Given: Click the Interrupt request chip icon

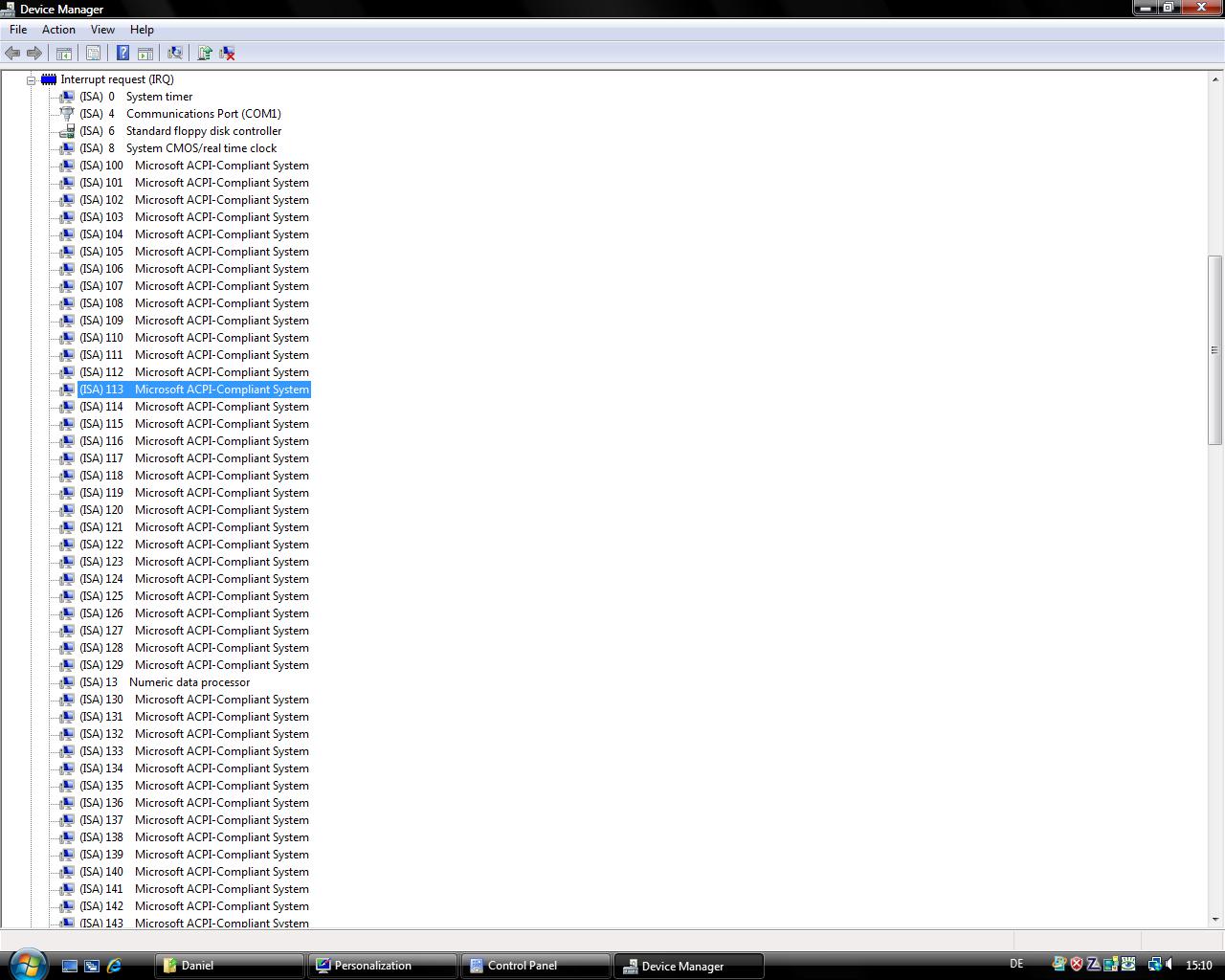Looking at the screenshot, I should (49, 79).
